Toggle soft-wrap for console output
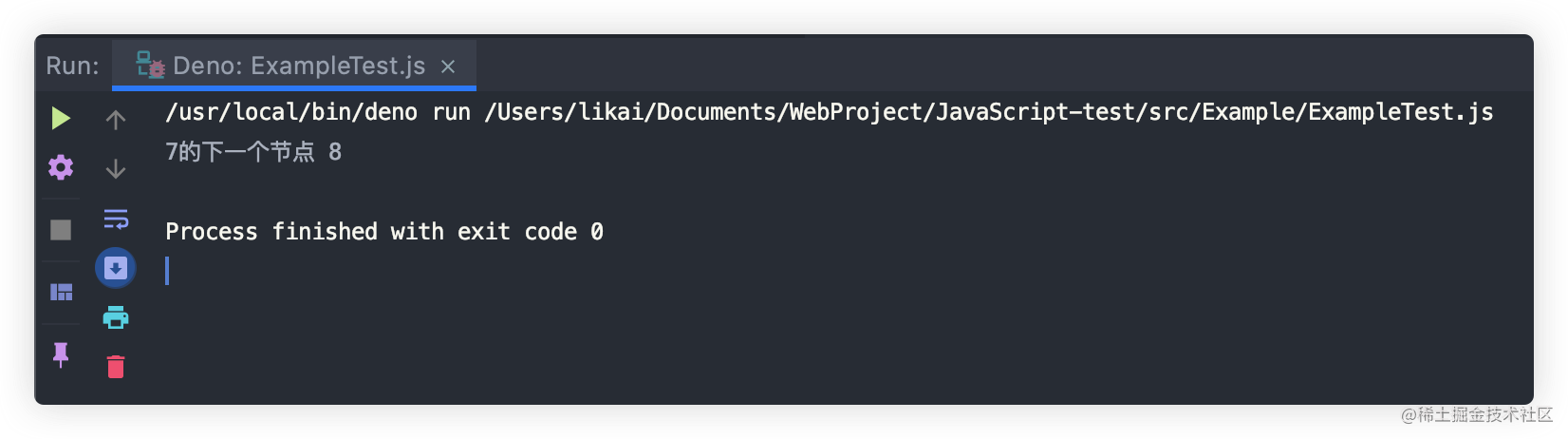Viewport: 1568px width, 439px height. [116, 219]
